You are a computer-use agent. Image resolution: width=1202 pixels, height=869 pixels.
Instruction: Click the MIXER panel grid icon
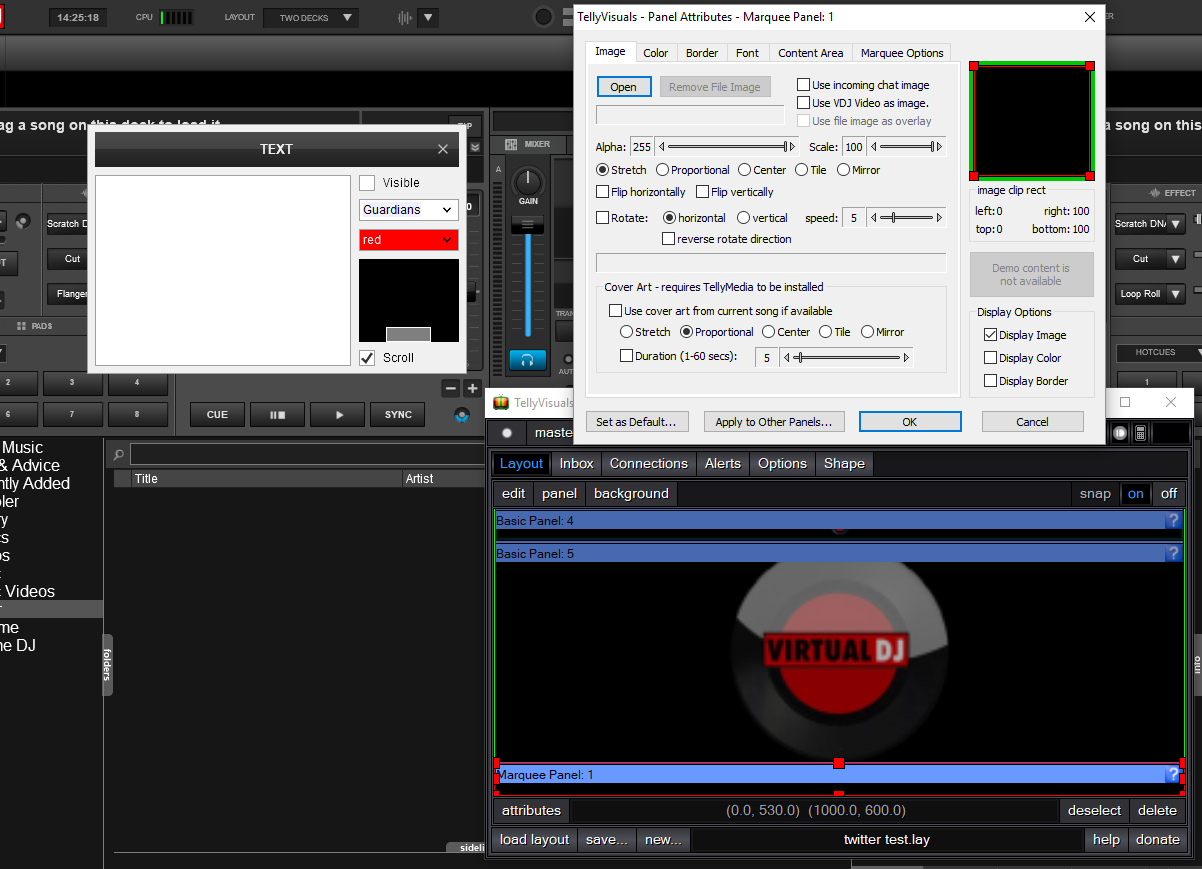point(511,145)
